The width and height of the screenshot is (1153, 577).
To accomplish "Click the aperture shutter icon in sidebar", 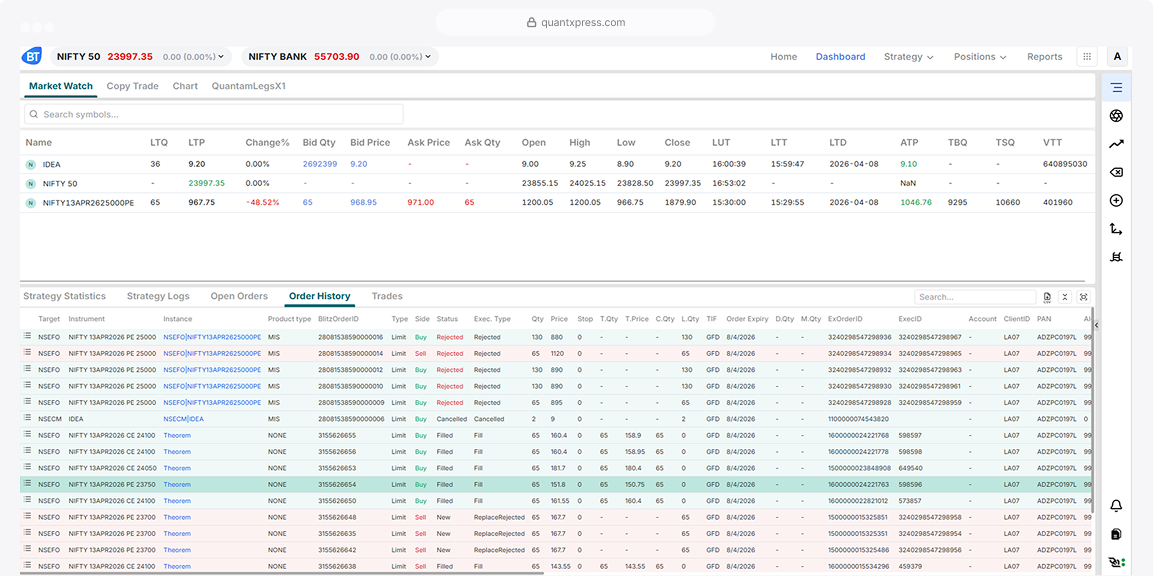I will point(1116,116).
